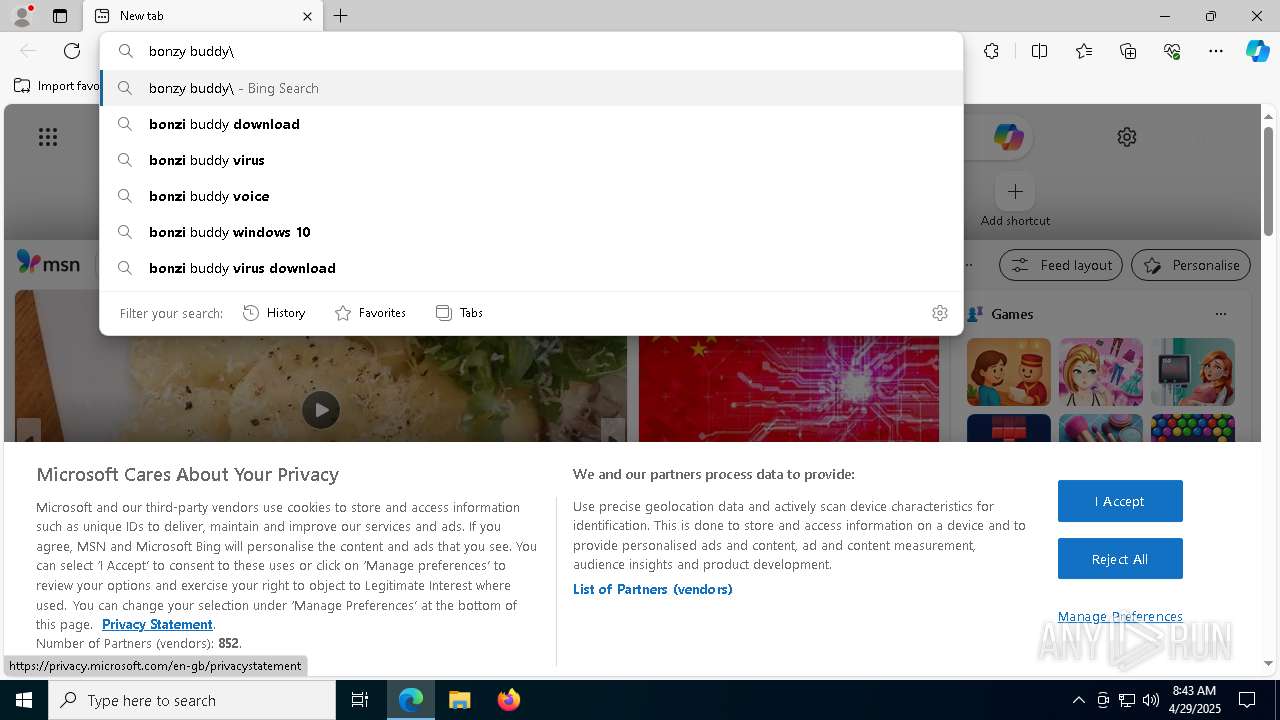Open the first game thumbnail
This screenshot has width=1280, height=720.
(x=1009, y=372)
